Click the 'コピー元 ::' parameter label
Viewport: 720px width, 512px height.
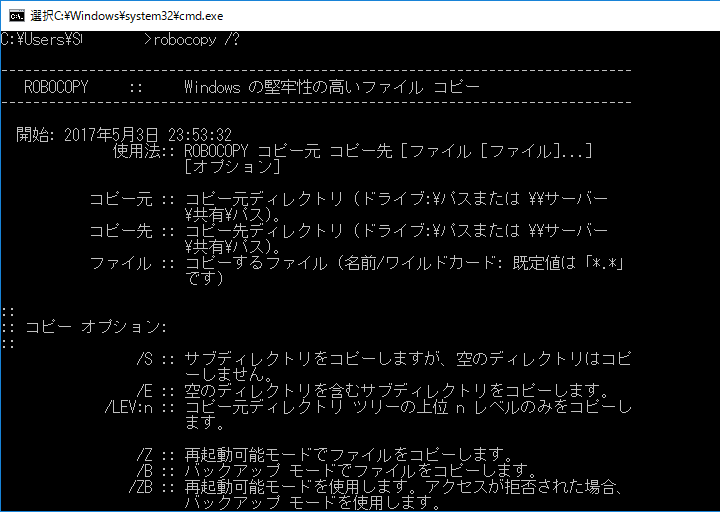[132, 199]
